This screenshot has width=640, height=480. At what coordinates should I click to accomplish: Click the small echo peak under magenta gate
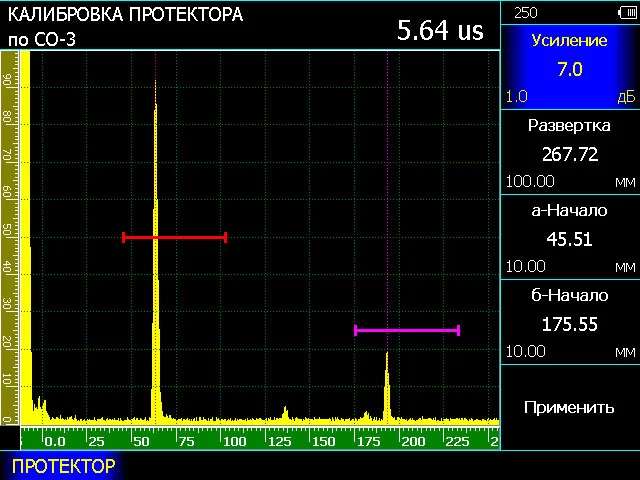tap(387, 385)
